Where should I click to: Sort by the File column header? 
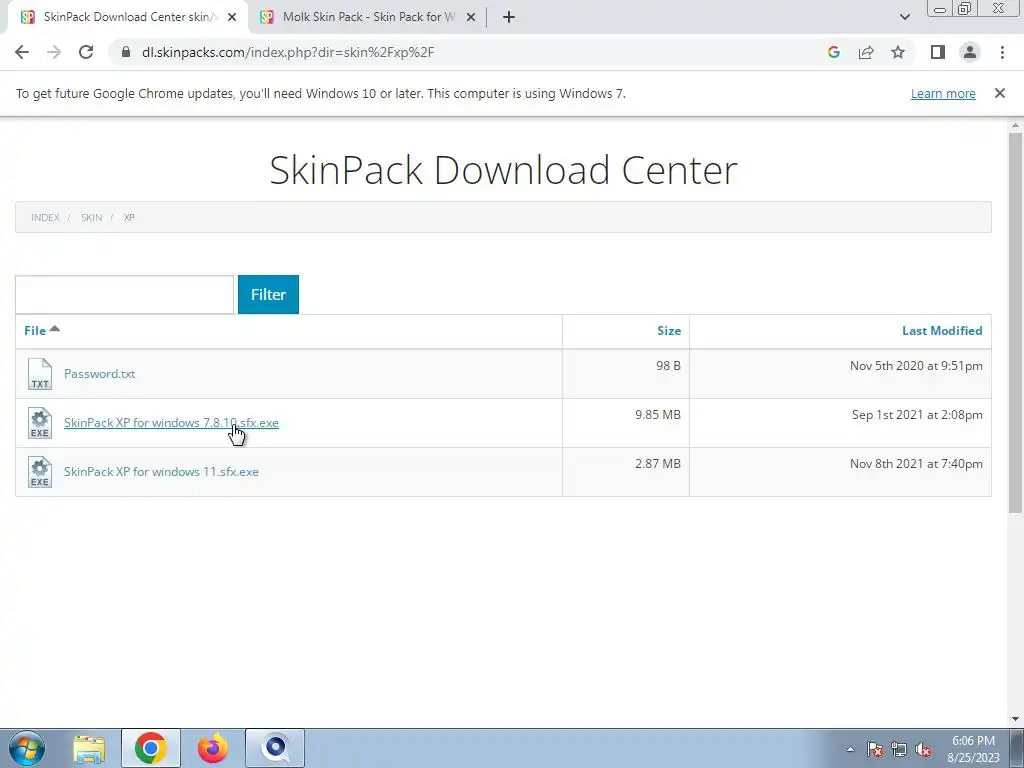click(x=35, y=330)
